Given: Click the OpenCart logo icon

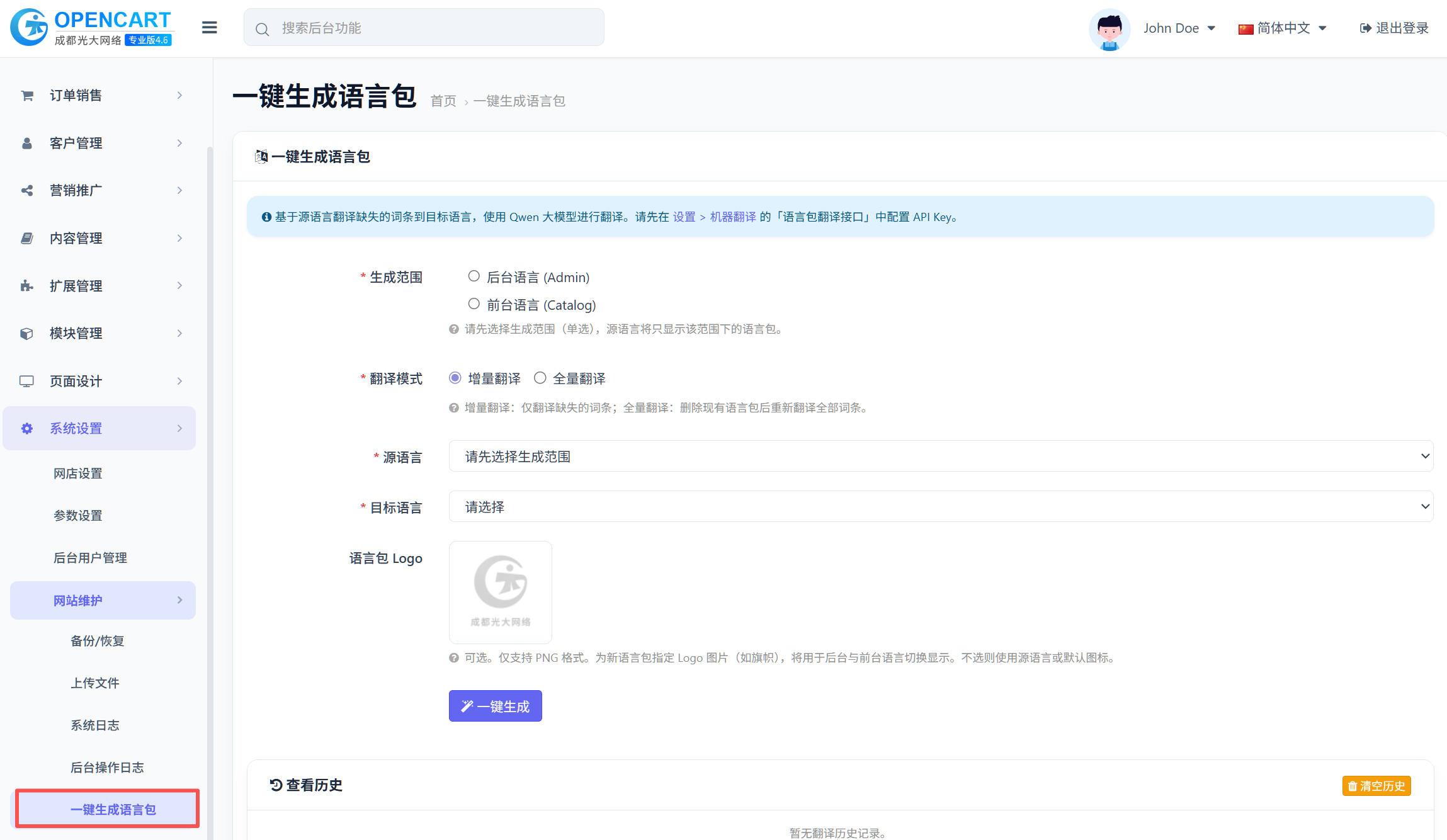Looking at the screenshot, I should (30, 27).
